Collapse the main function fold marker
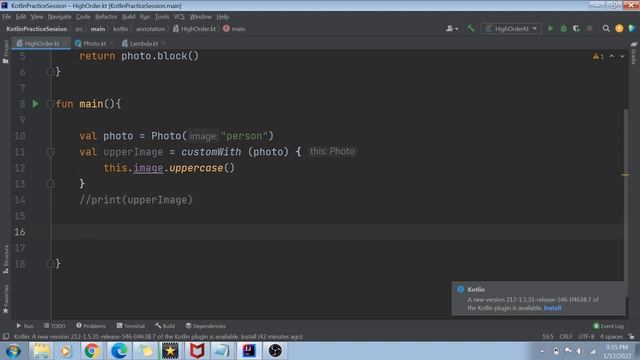The width and height of the screenshot is (640, 360). pyautogui.click(x=51, y=104)
